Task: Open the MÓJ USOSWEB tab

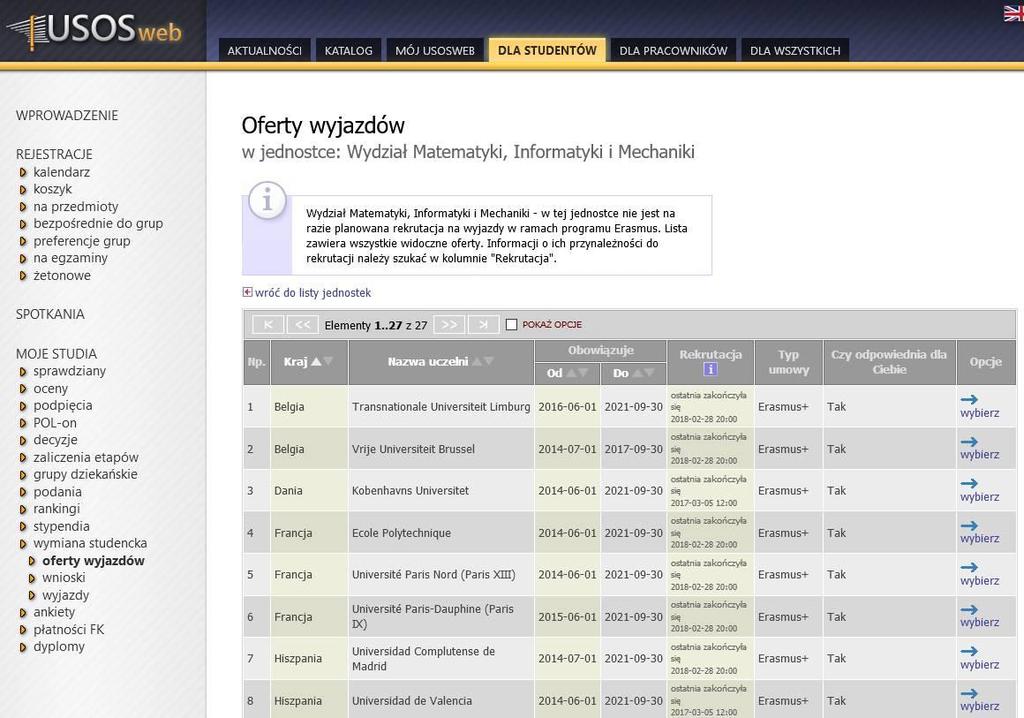Action: point(435,50)
